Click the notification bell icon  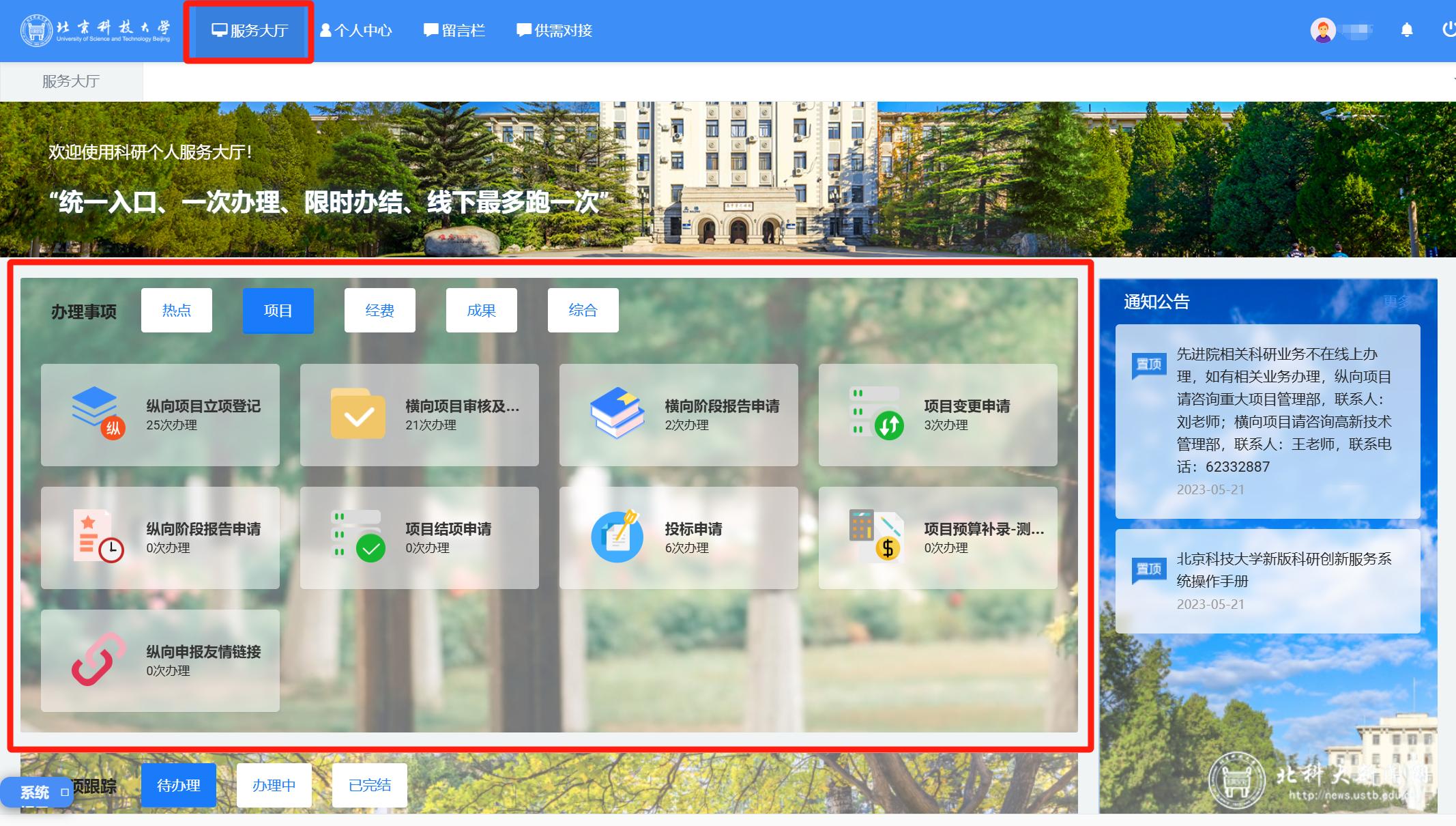pos(1406,30)
